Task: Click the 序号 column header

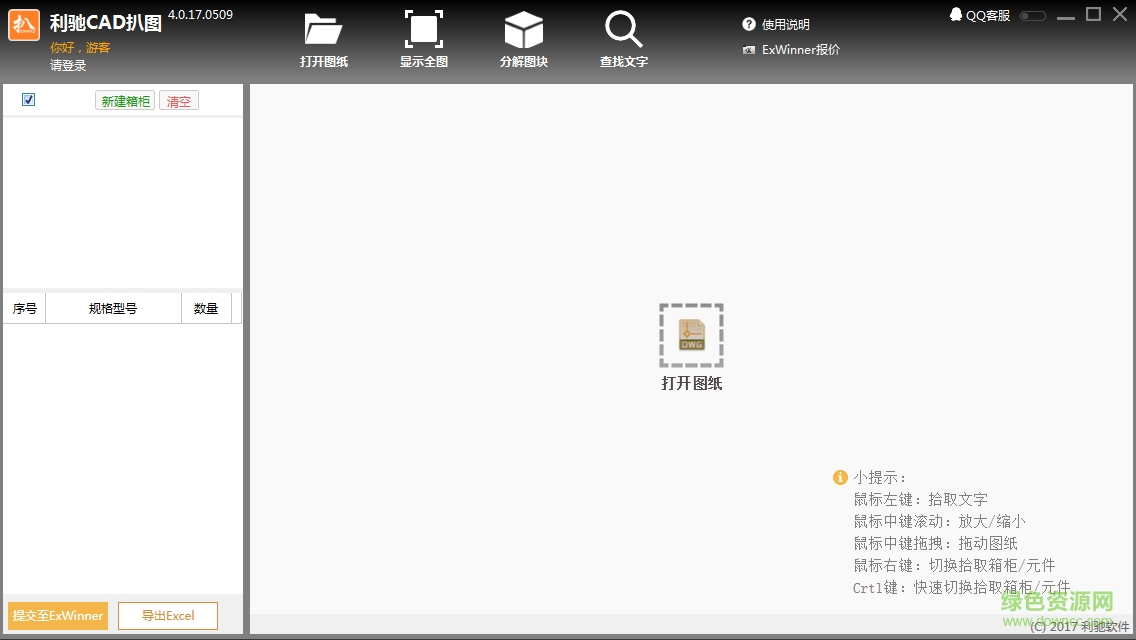Action: pos(25,309)
